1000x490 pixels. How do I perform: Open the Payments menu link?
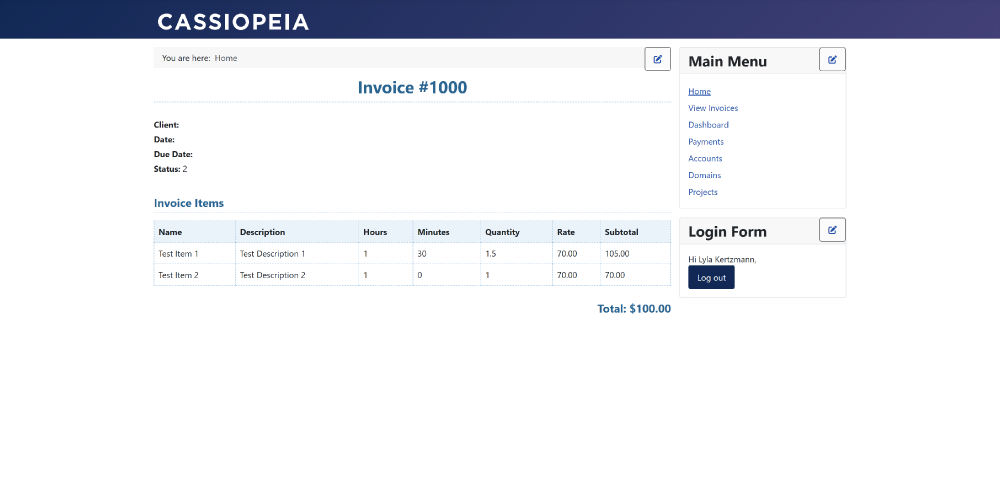(x=705, y=142)
